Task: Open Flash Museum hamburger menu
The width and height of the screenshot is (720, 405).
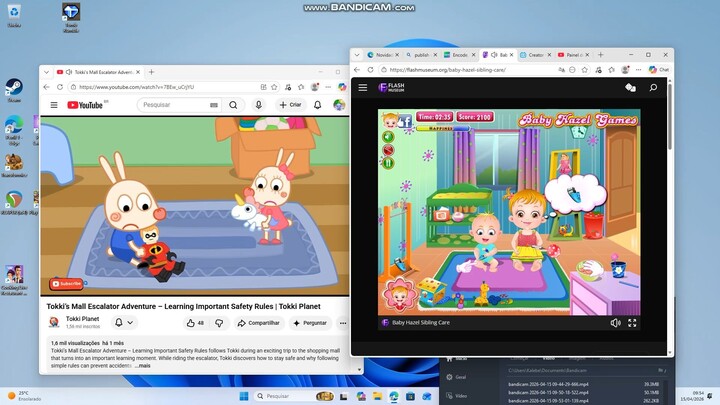Action: [x=363, y=88]
